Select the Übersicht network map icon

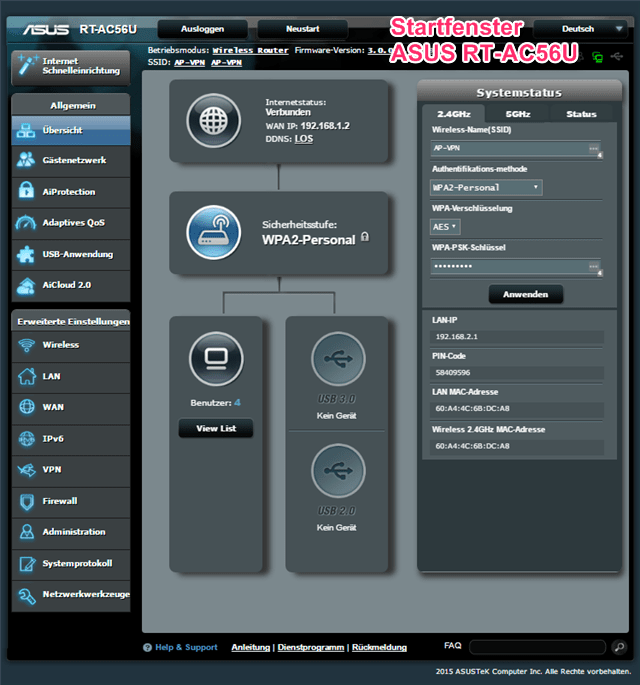click(26, 130)
